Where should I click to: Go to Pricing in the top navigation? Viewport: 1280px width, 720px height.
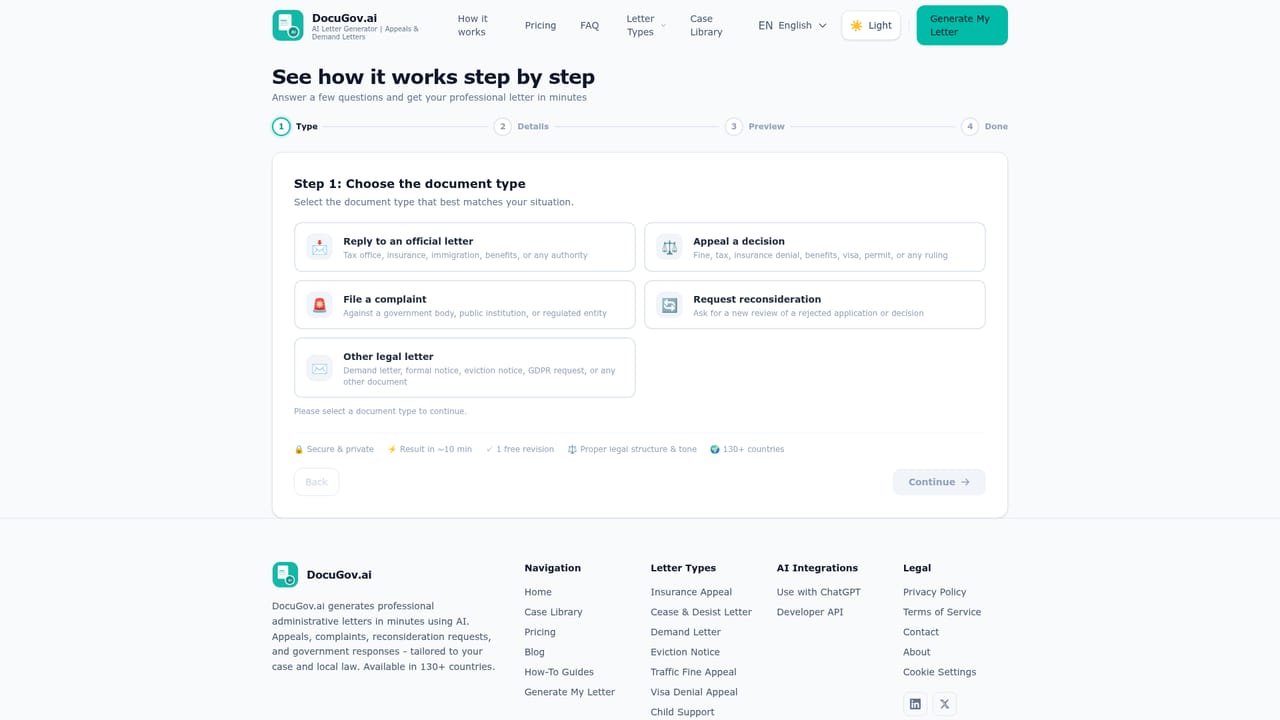[540, 25]
